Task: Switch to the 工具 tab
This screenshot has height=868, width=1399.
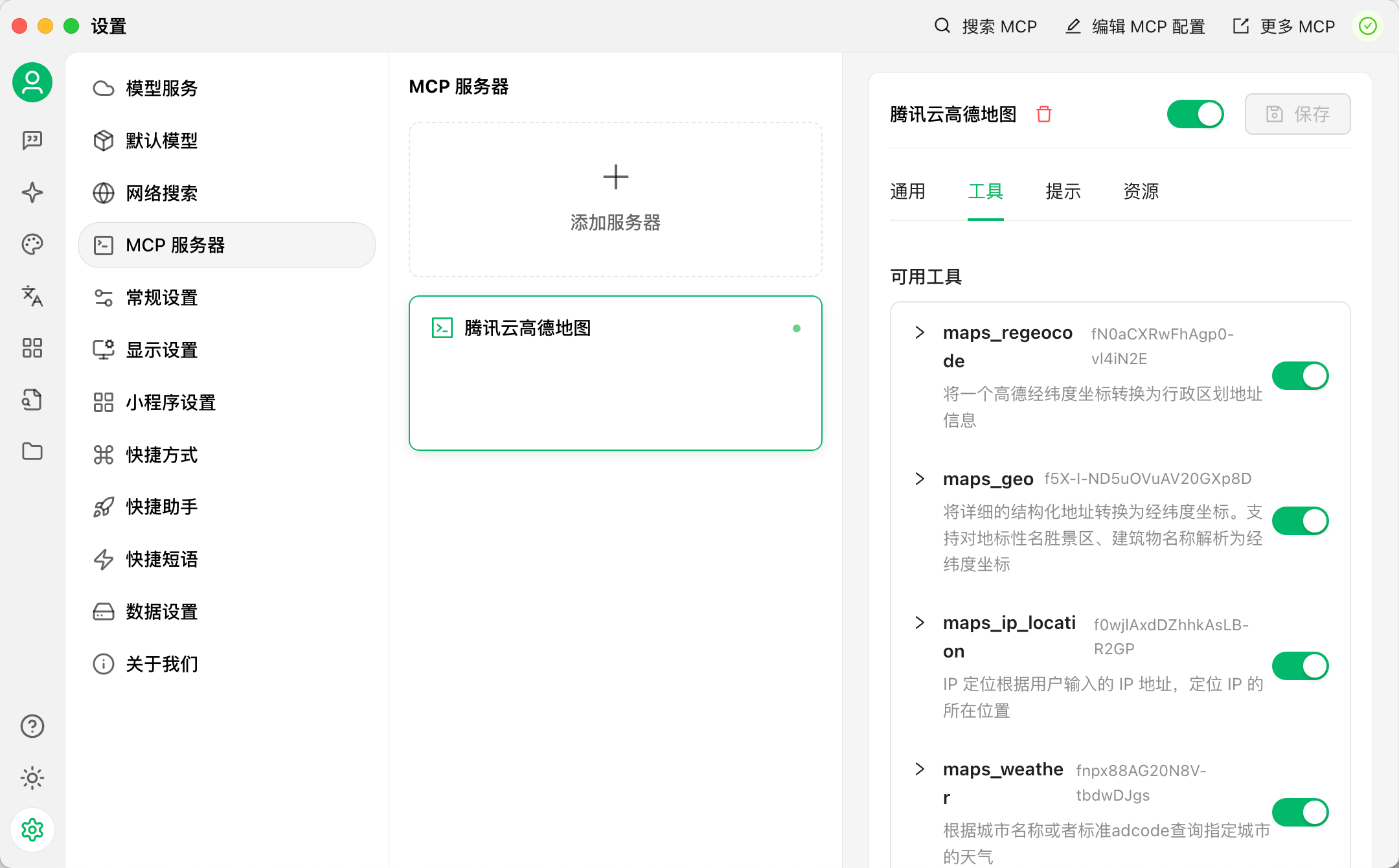Action: 985,191
